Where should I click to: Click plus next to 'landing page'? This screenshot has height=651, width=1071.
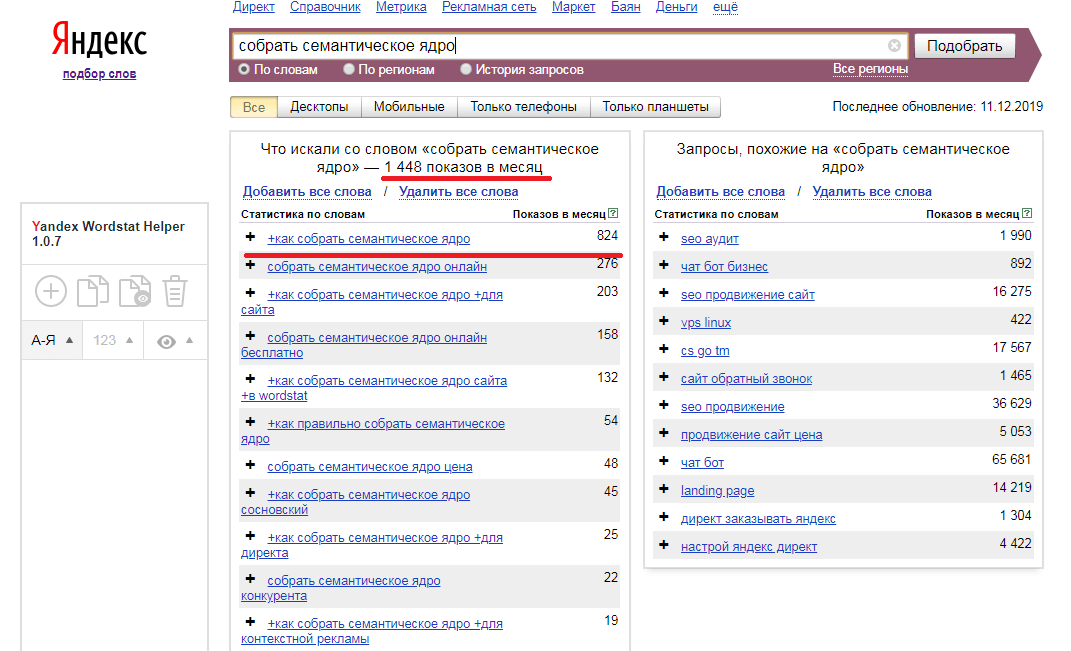(x=663, y=489)
